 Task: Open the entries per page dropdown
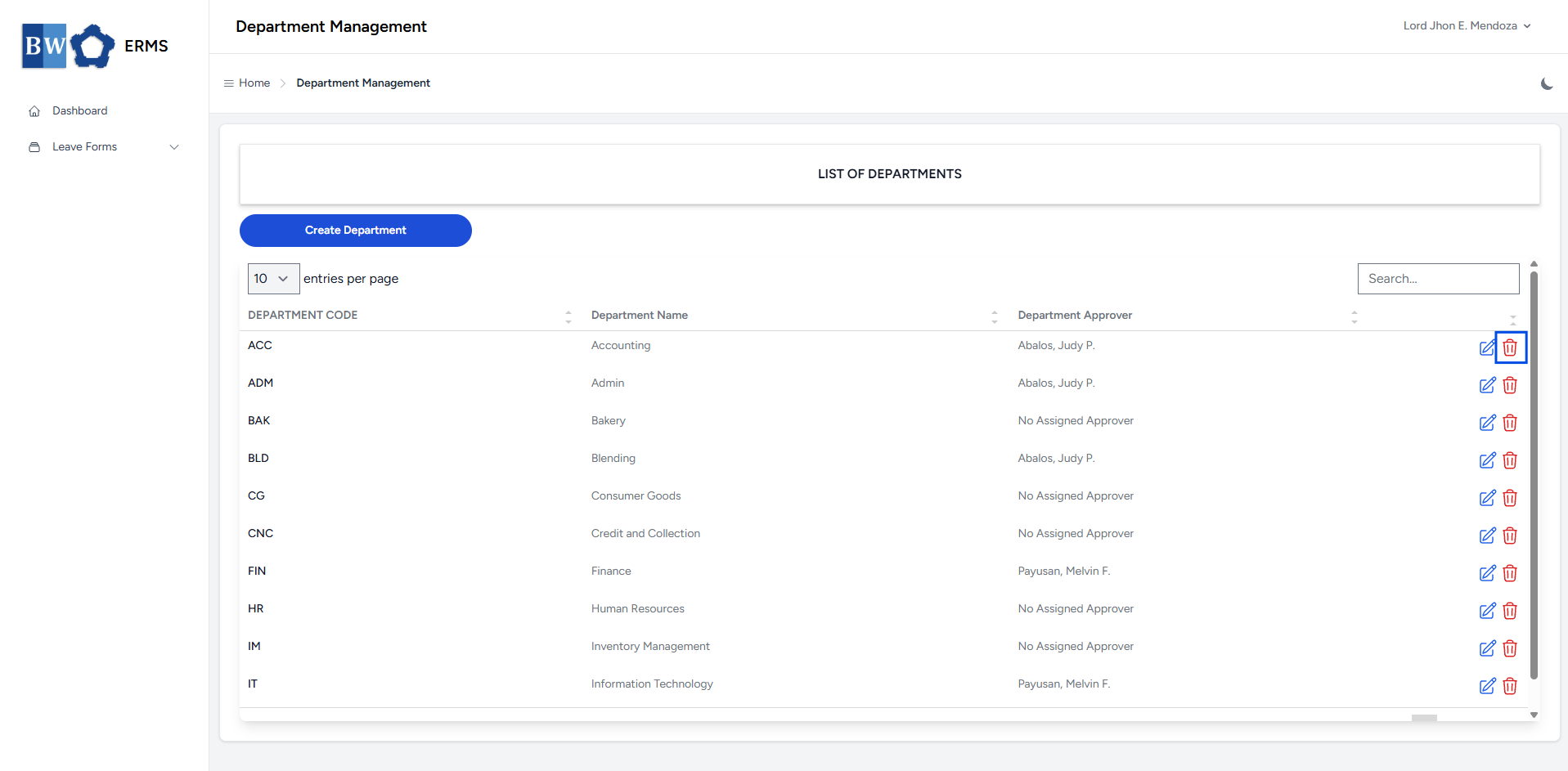click(x=273, y=279)
